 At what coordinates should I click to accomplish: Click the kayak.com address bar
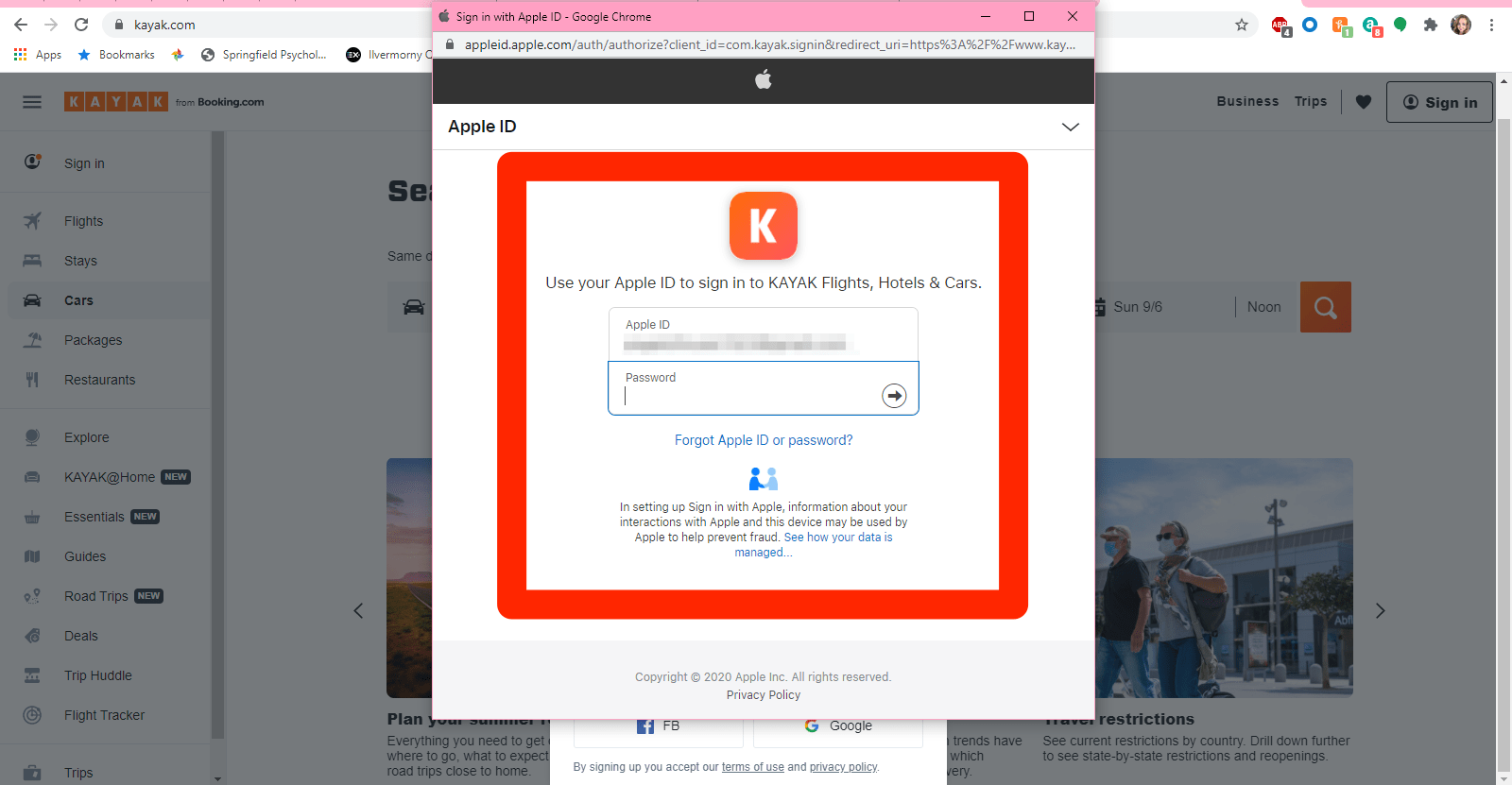pos(164,26)
